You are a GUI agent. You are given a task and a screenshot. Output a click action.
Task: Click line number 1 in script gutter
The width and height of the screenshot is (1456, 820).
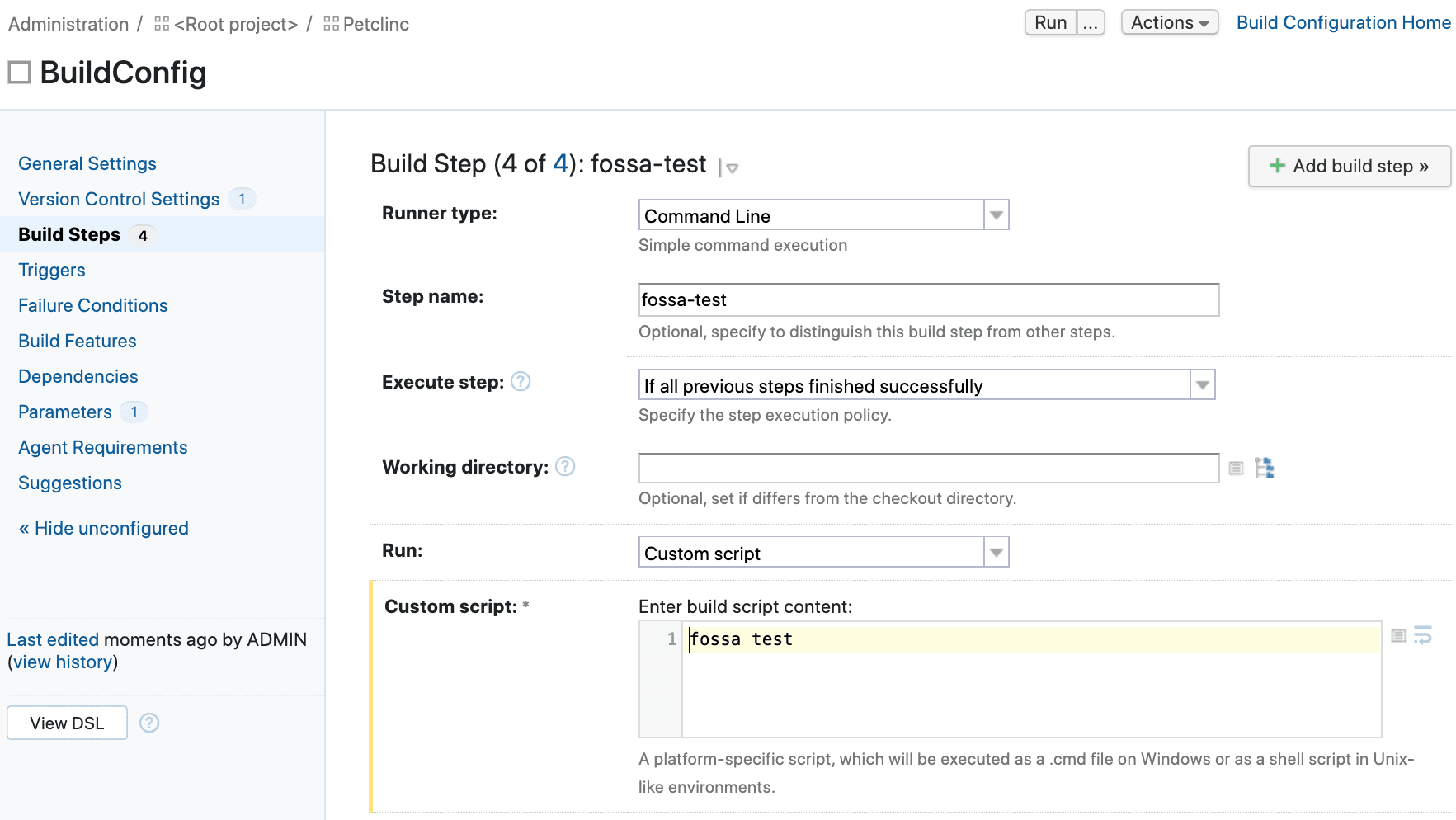(671, 639)
